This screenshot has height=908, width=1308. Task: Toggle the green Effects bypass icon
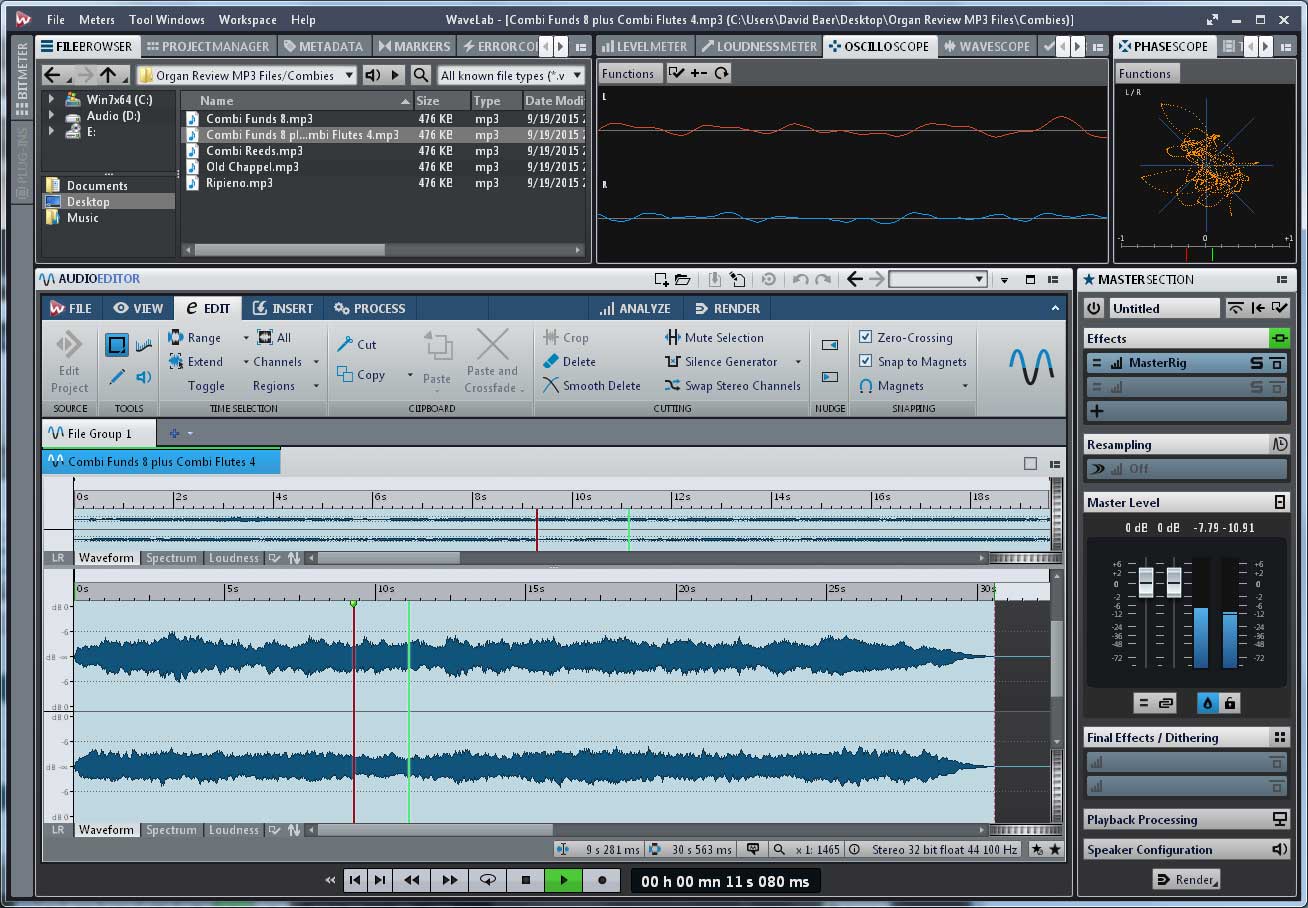coord(1279,338)
